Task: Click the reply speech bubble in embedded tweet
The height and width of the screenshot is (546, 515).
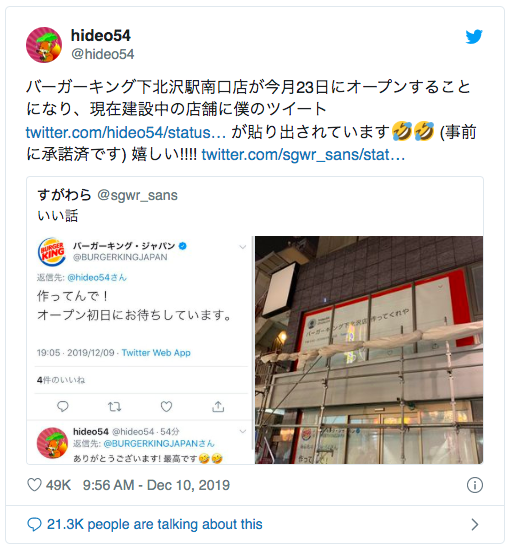Action: [x=63, y=406]
